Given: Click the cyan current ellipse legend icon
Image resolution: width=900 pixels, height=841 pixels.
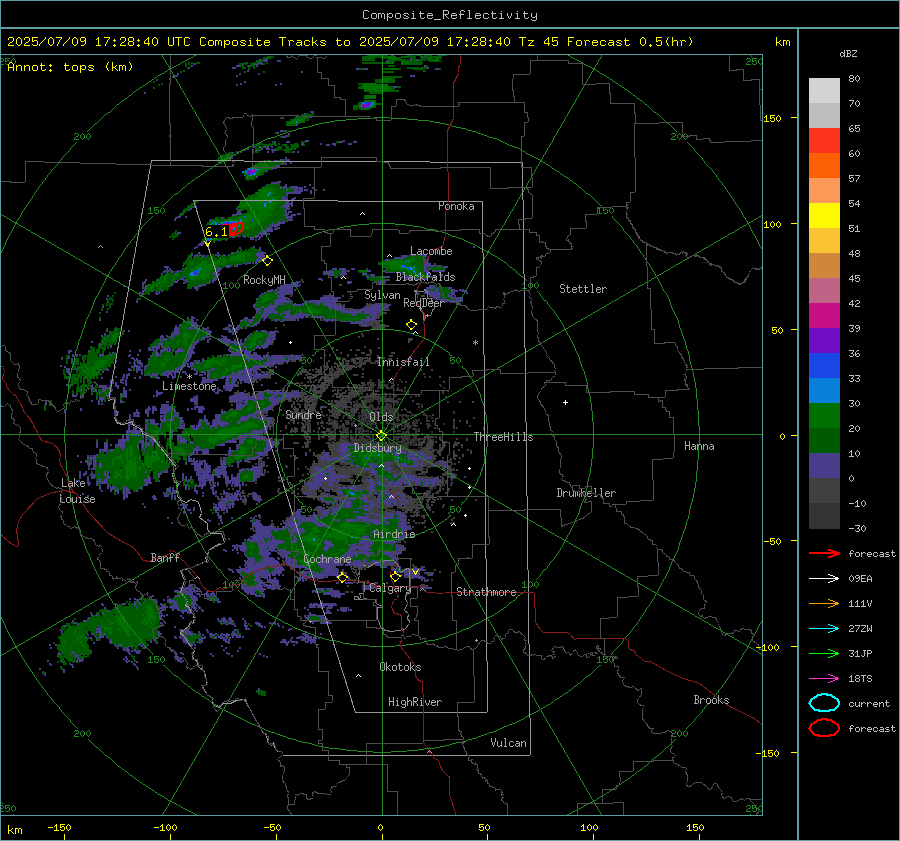Looking at the screenshot, I should (824, 703).
